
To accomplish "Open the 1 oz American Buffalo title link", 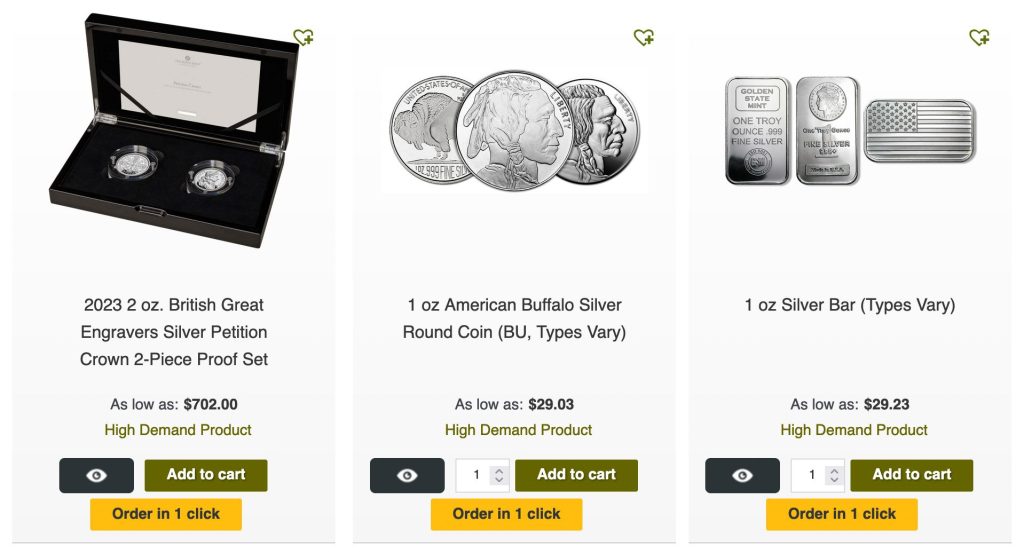I will click(514, 318).
